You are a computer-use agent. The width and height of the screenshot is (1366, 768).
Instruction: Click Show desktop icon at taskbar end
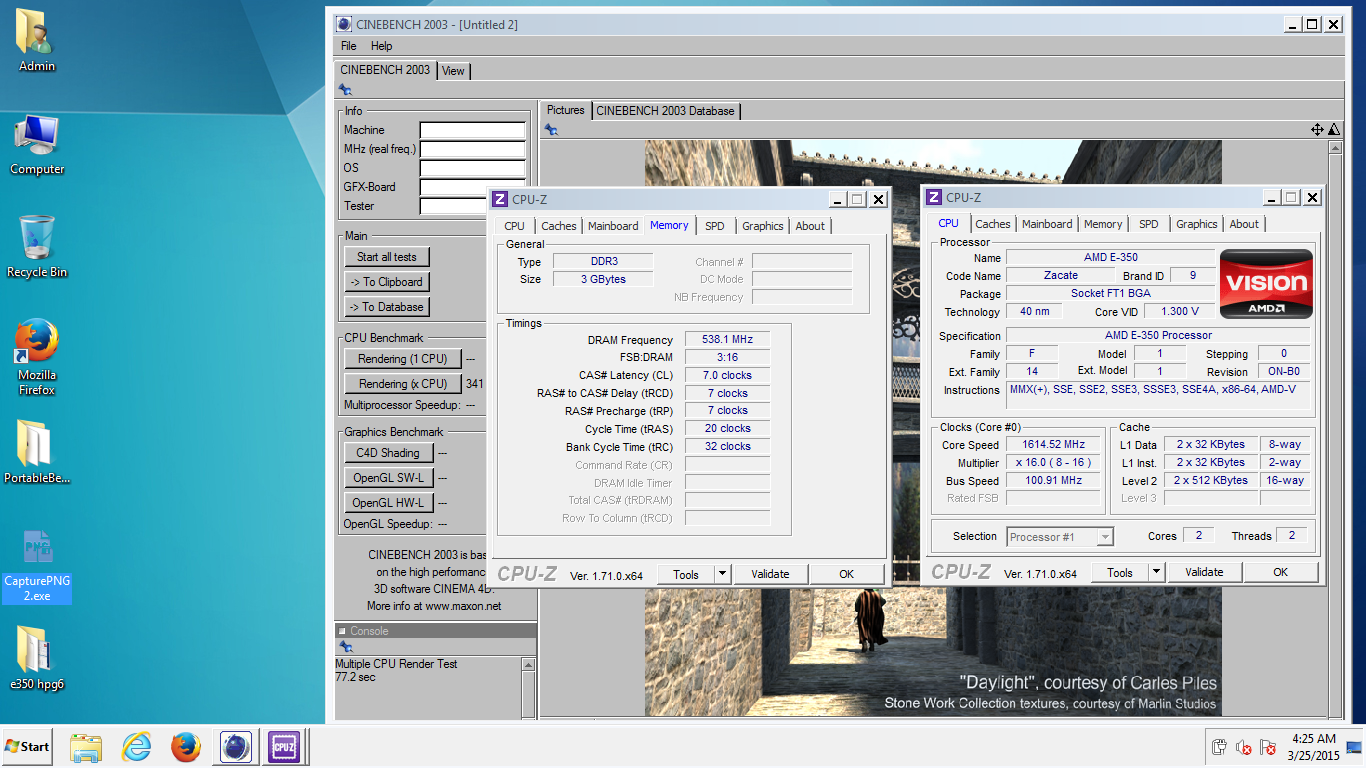pyautogui.click(x=1355, y=747)
